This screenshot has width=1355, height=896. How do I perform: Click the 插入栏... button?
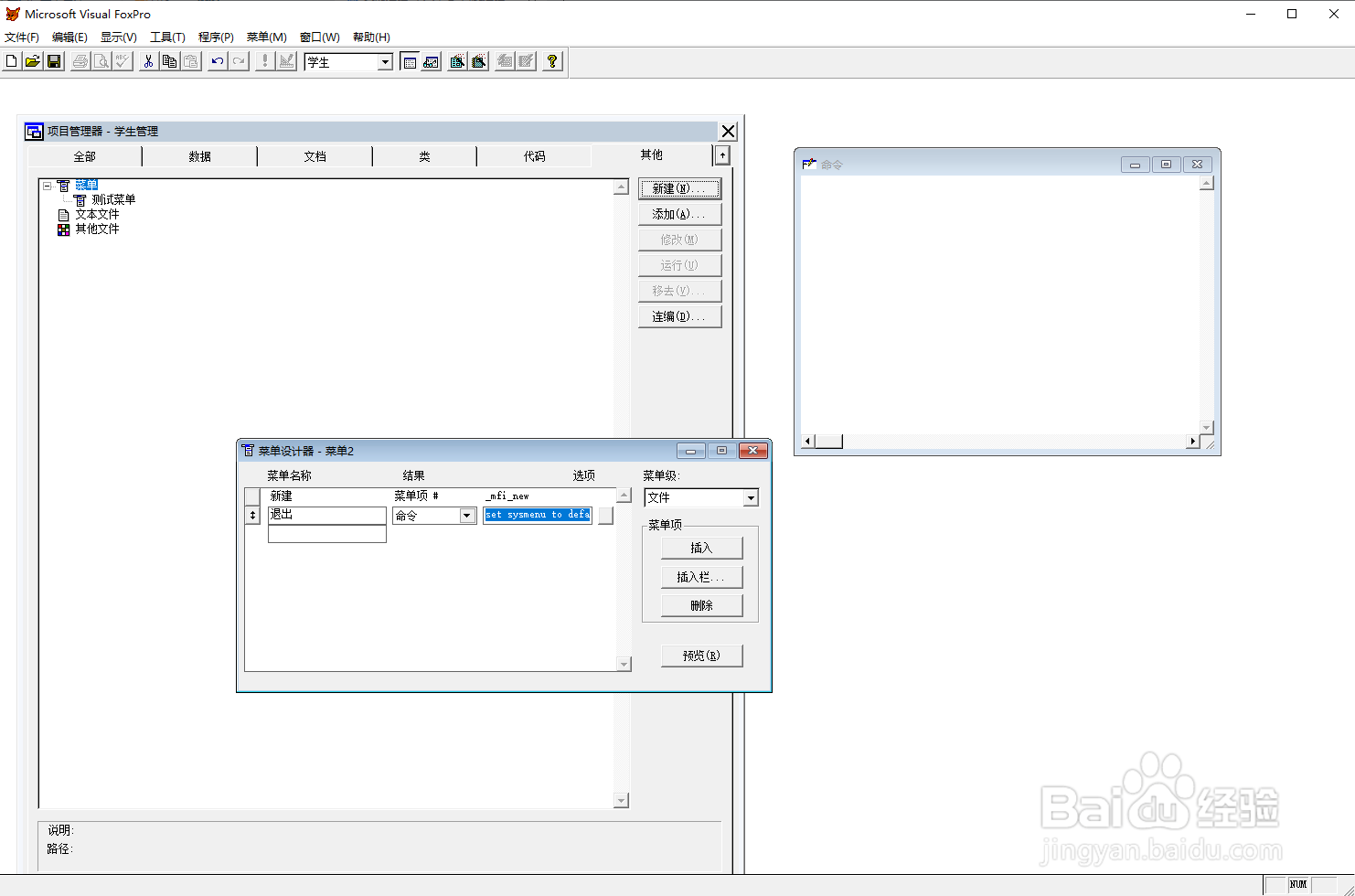[701, 577]
